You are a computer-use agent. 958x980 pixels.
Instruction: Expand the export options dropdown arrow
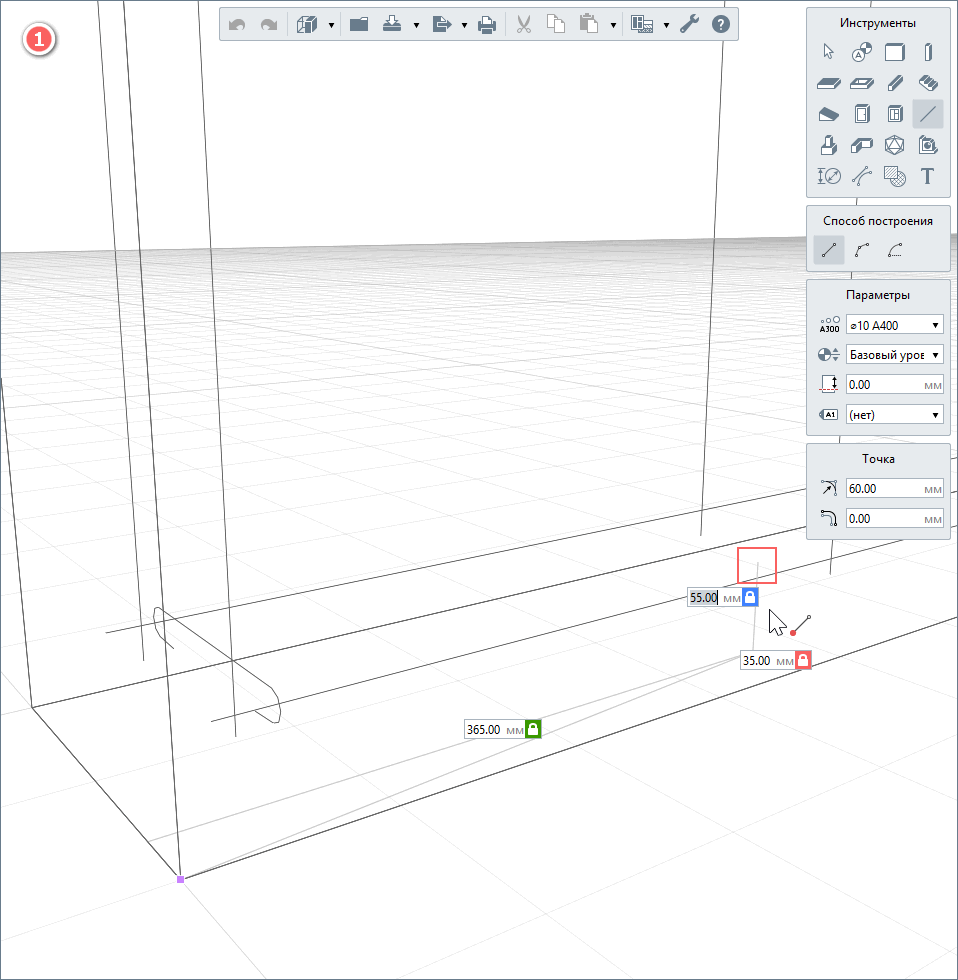(x=464, y=25)
